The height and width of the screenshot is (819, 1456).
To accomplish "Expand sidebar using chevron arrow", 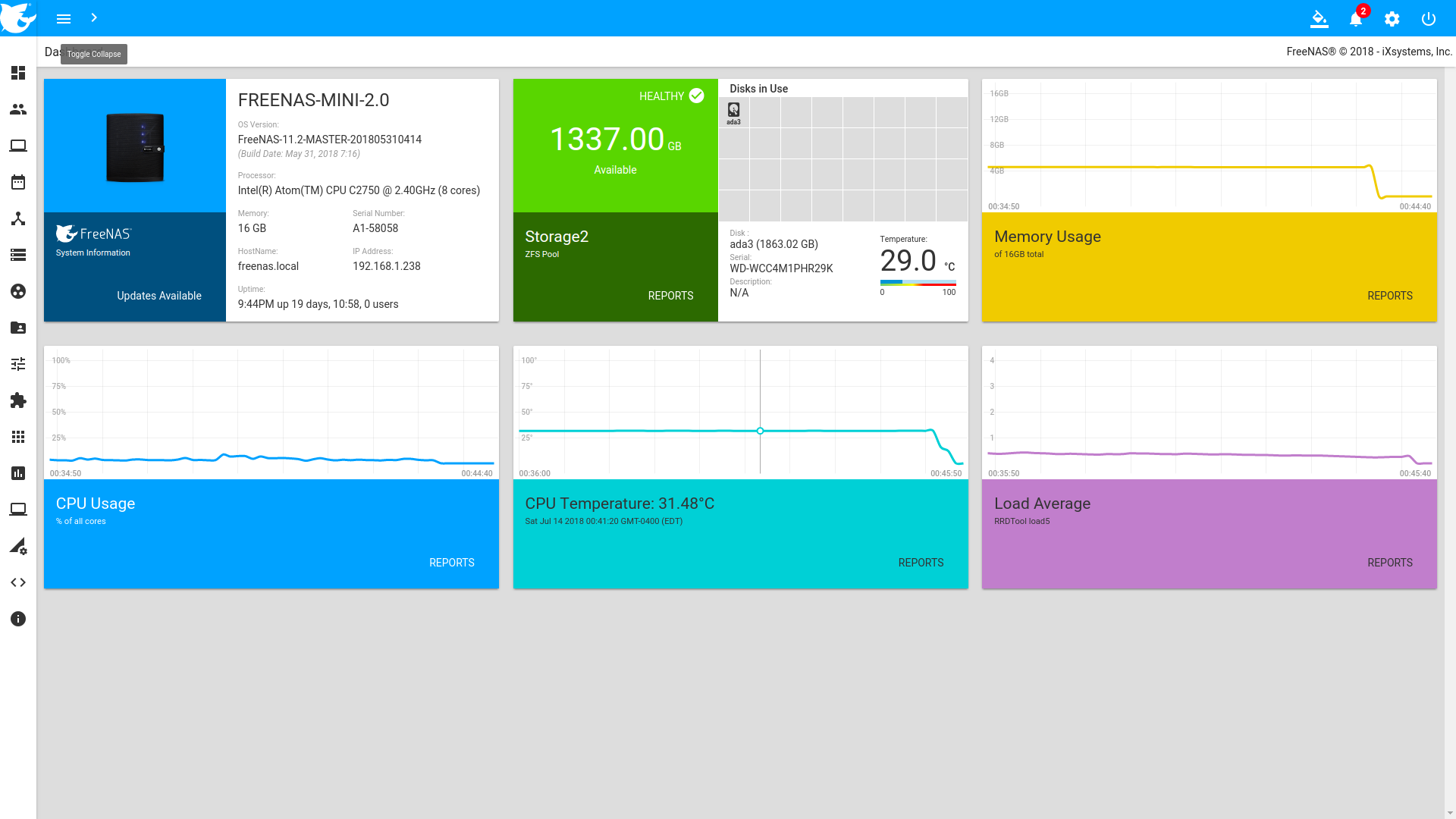I will (x=94, y=18).
